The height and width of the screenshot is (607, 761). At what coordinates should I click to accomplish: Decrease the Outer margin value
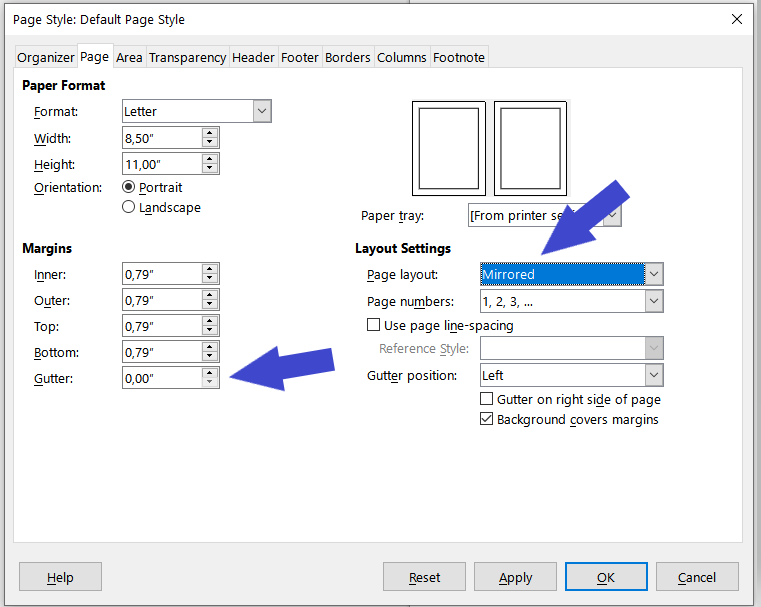click(x=209, y=305)
